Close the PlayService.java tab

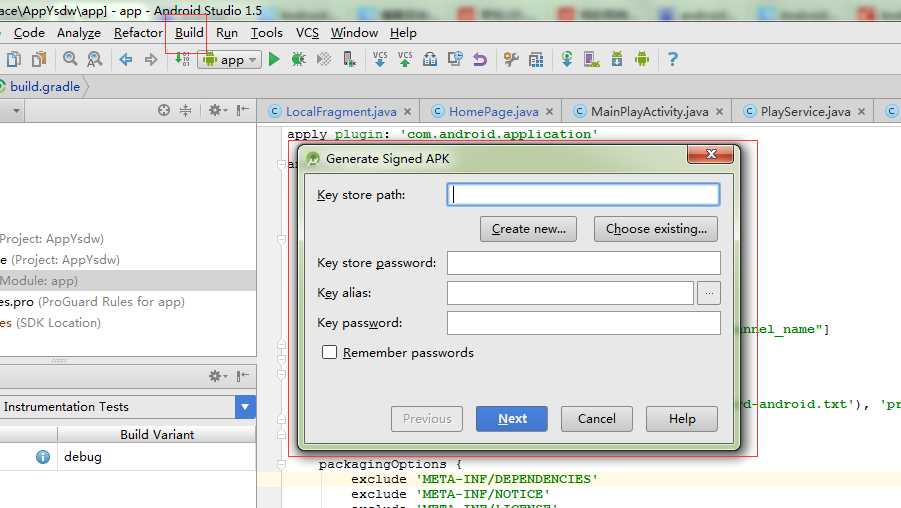[x=861, y=111]
